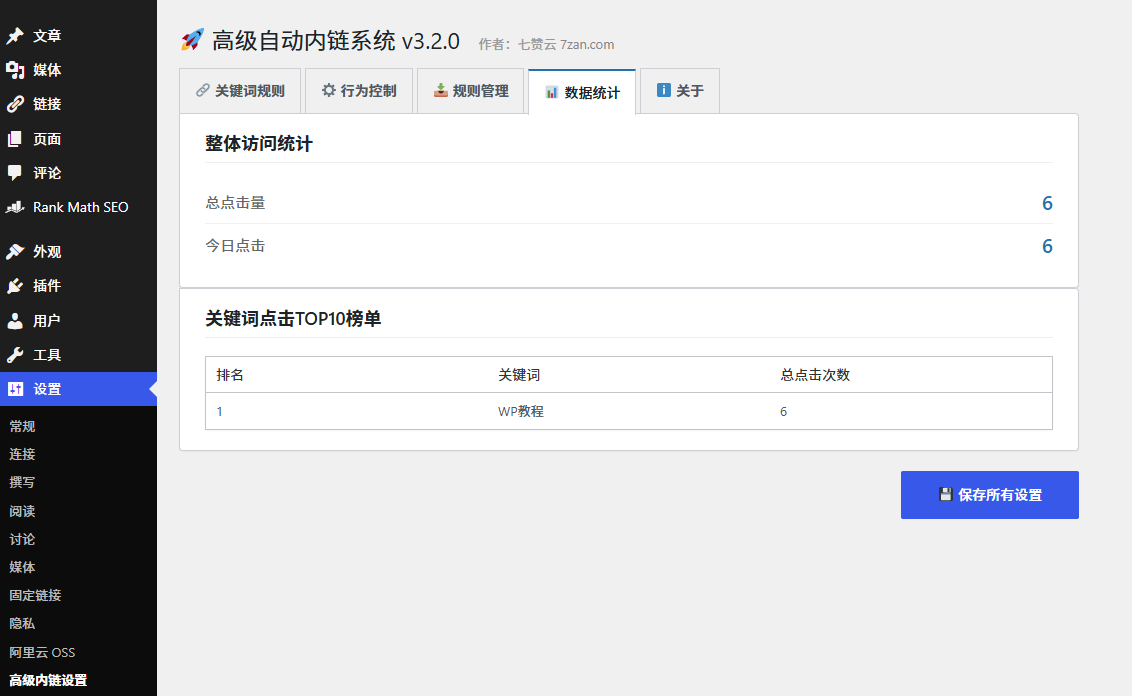Open 撰写 settings submenu link

(x=22, y=482)
